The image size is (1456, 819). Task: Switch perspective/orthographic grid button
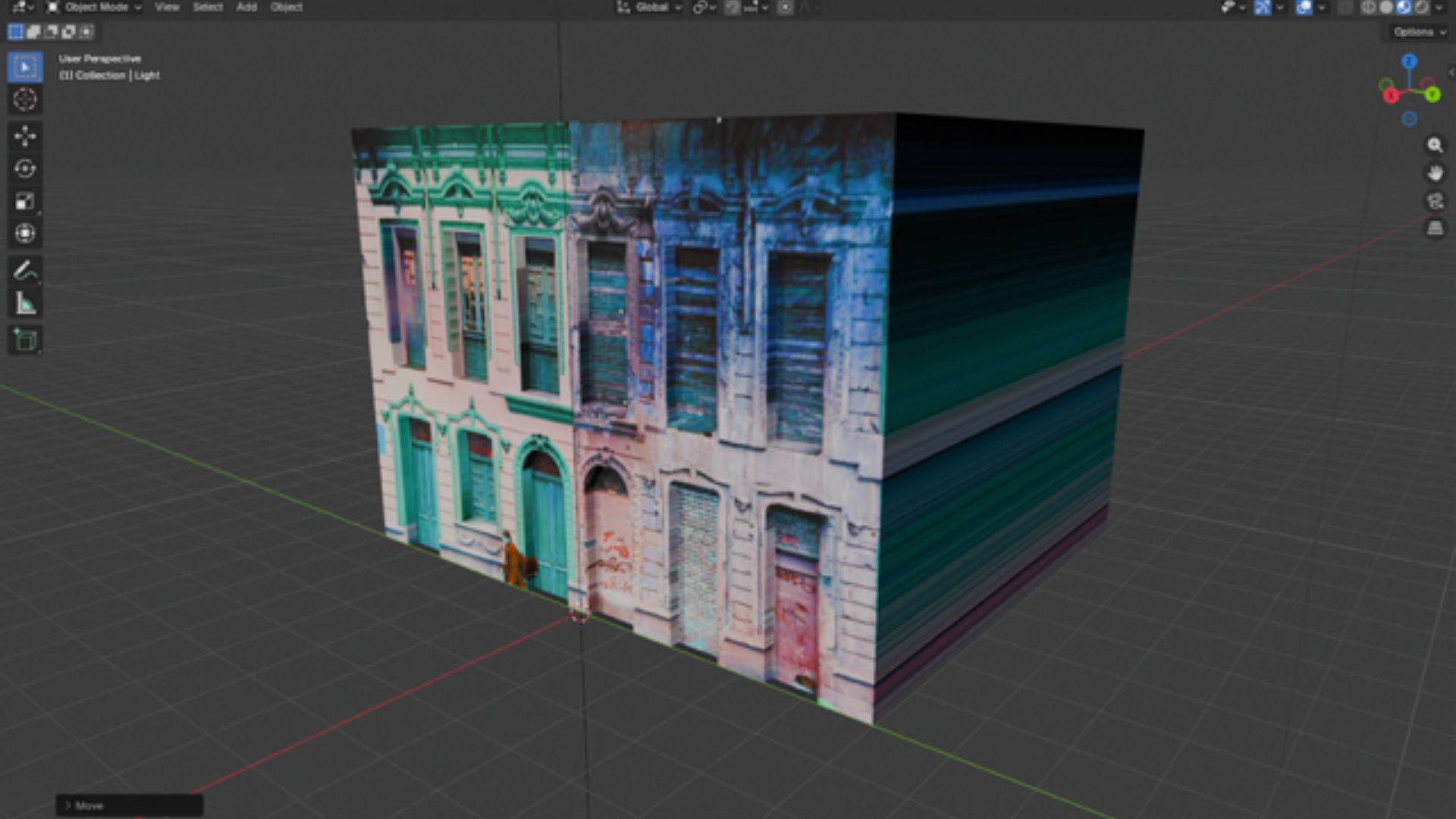(1435, 228)
